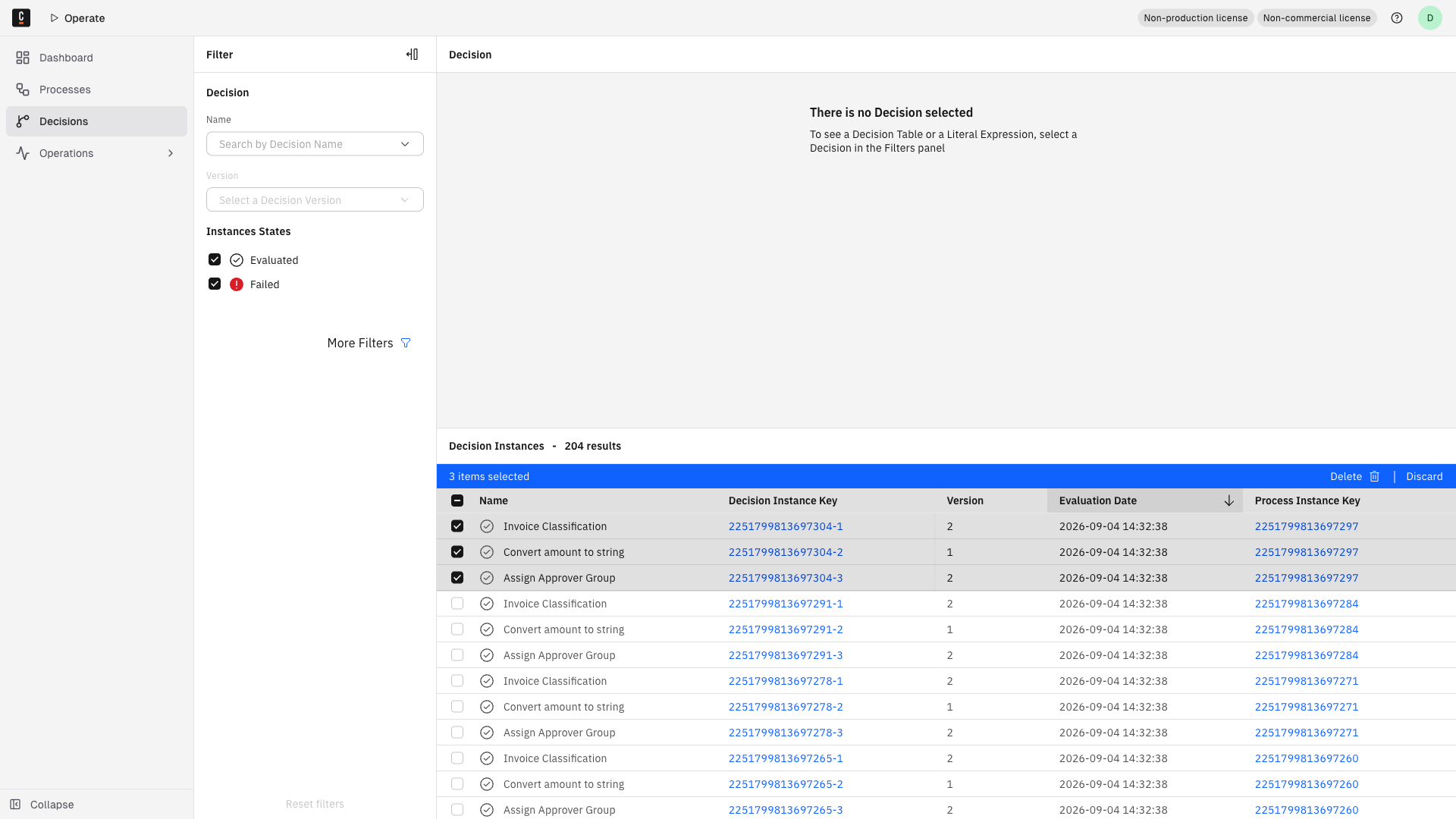Uncheck the Evaluated instances checkbox
The image size is (1456, 819).
pyautogui.click(x=215, y=259)
